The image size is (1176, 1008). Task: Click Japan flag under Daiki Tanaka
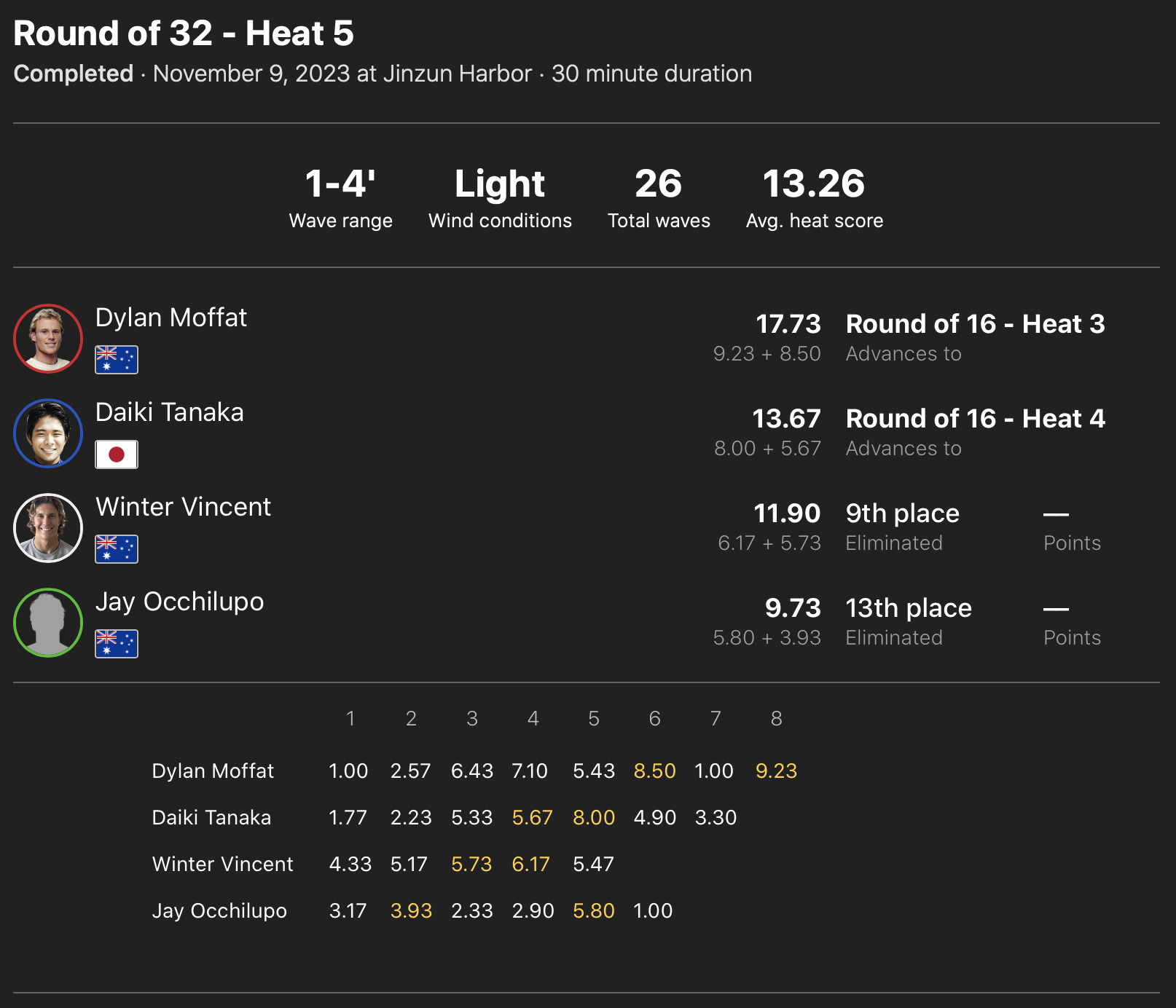pyautogui.click(x=117, y=454)
